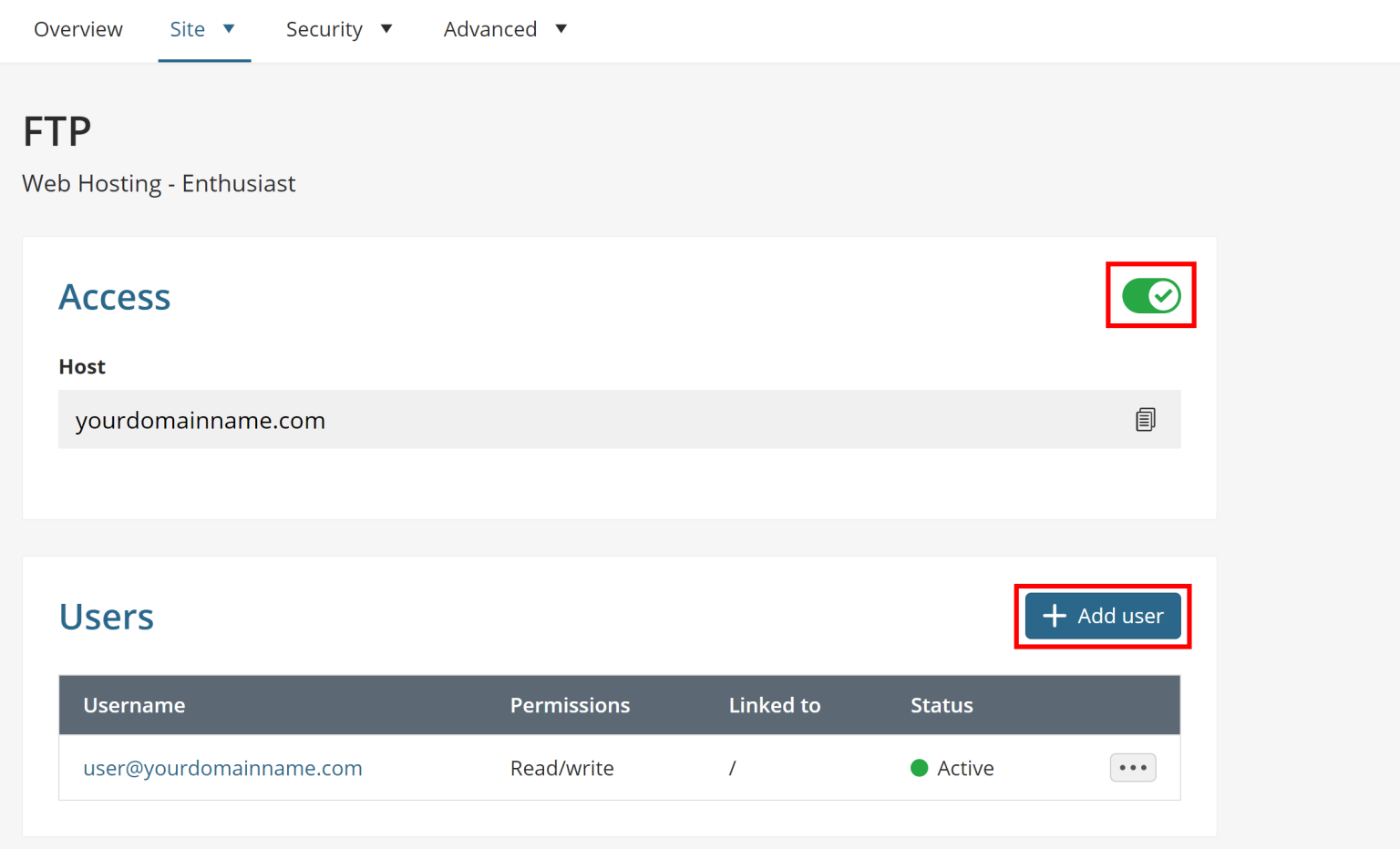Click the plus icon inside Add user button

point(1054,616)
